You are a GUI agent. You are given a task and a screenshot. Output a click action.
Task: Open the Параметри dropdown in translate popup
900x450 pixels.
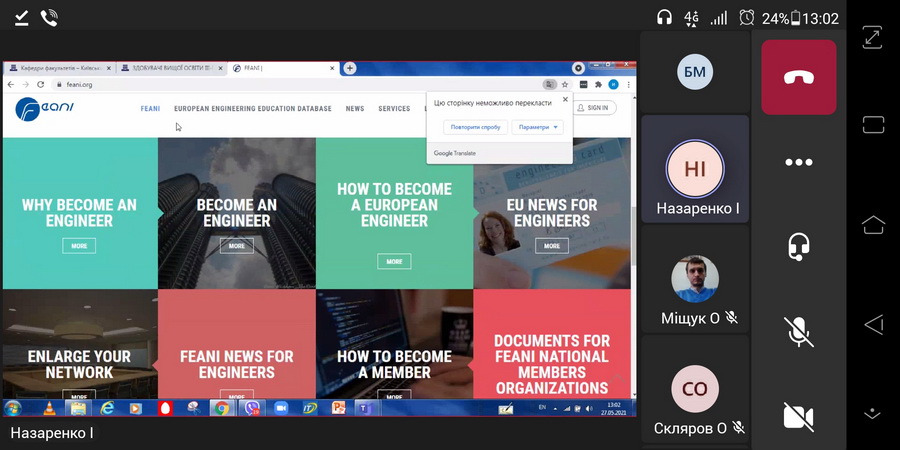pos(538,127)
